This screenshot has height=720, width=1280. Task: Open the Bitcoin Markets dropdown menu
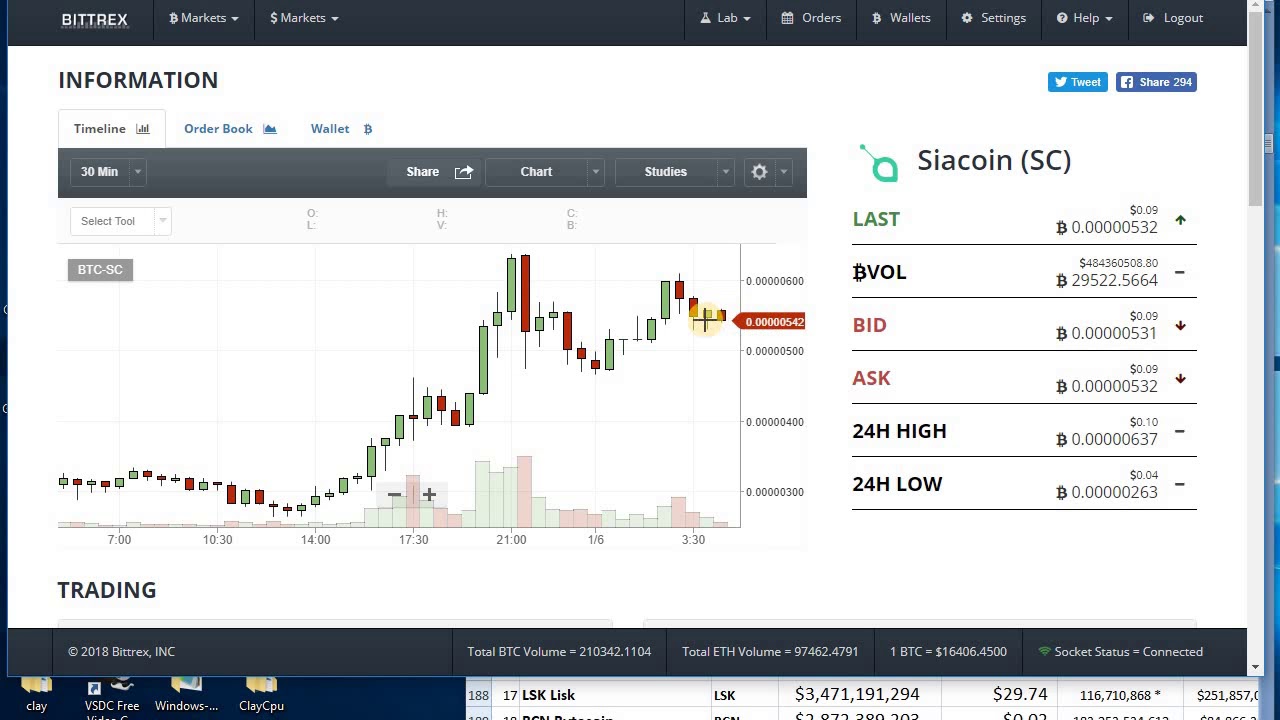tap(204, 18)
